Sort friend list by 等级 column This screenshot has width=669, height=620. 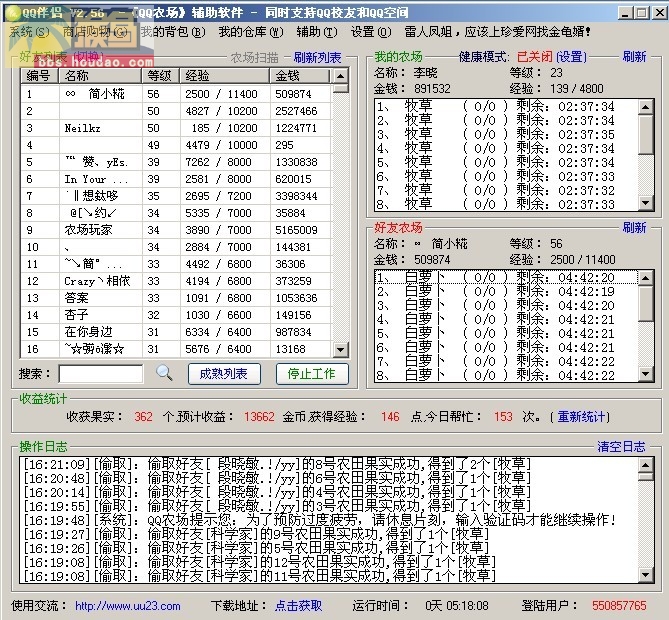pos(161,76)
